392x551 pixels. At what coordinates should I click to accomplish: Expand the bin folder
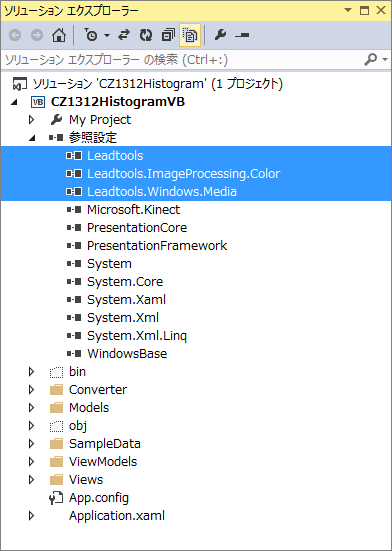coord(31,372)
